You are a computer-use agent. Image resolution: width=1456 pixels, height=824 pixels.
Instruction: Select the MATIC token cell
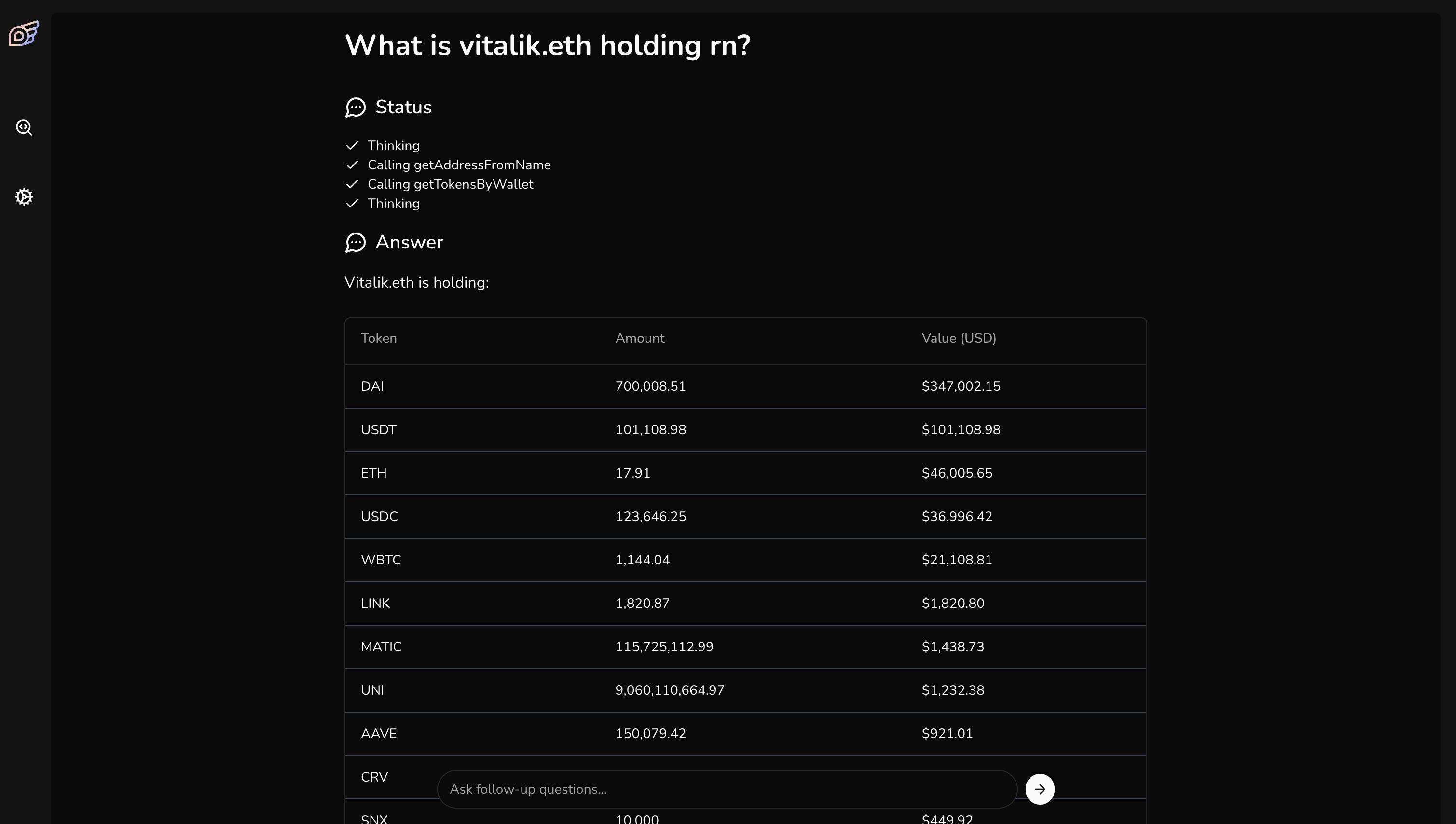381,647
